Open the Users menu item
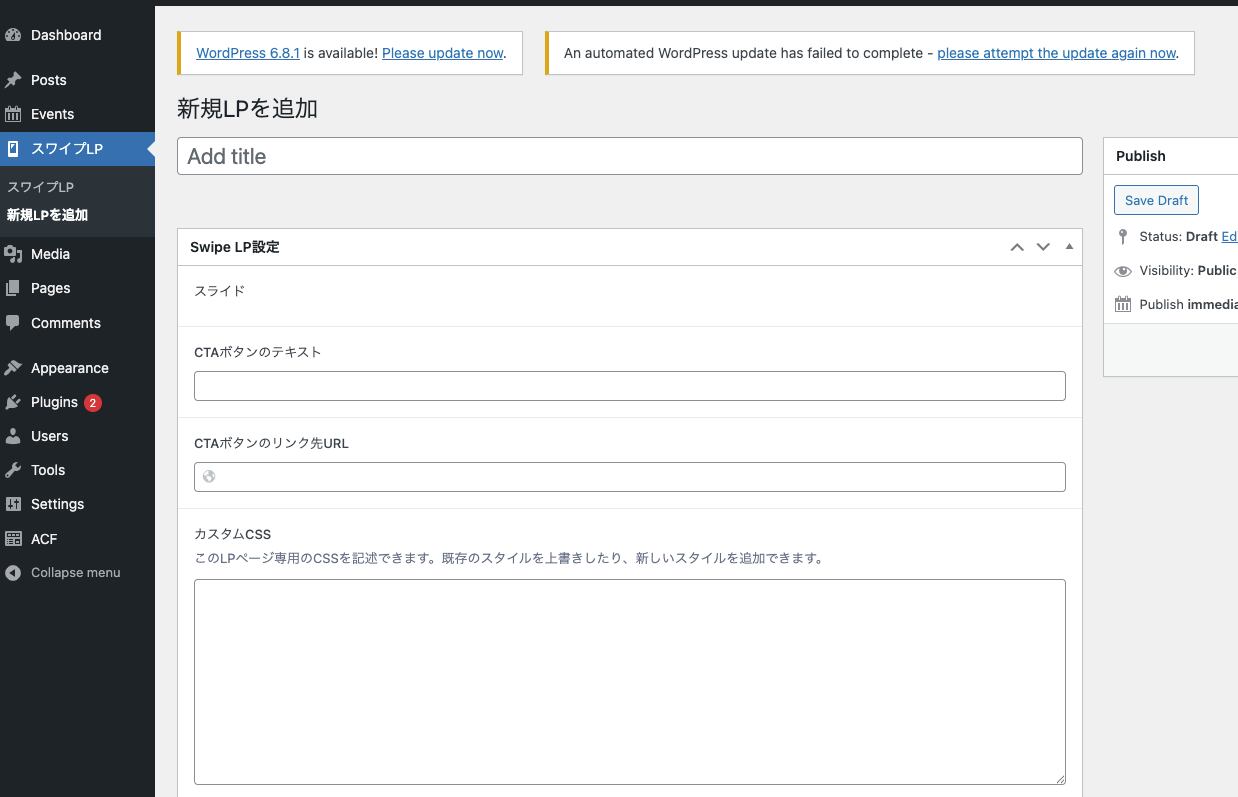Viewport: 1238px width, 797px height. point(49,436)
